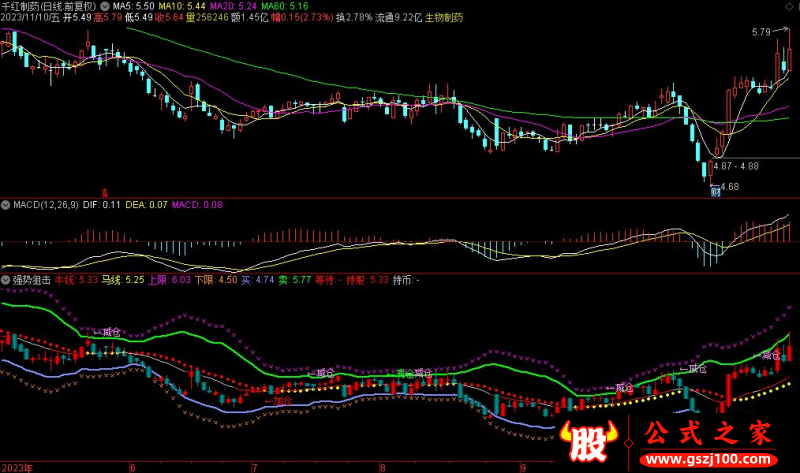
Task: Click the DIF: 0.11 value
Action: click(x=102, y=205)
